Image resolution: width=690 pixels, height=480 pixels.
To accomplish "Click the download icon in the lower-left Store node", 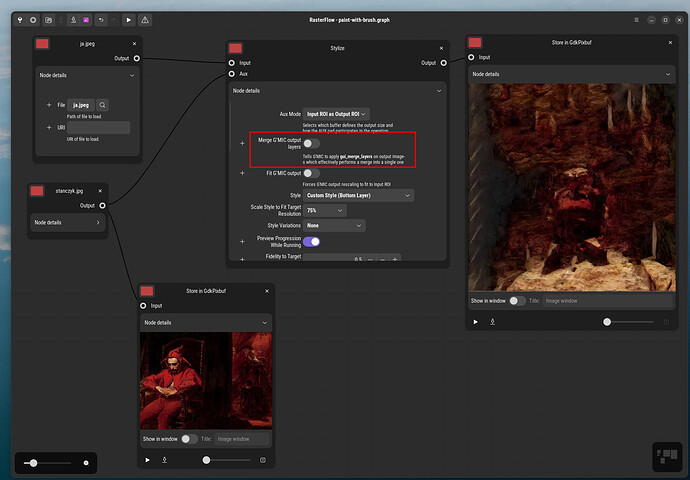I will [x=164, y=460].
